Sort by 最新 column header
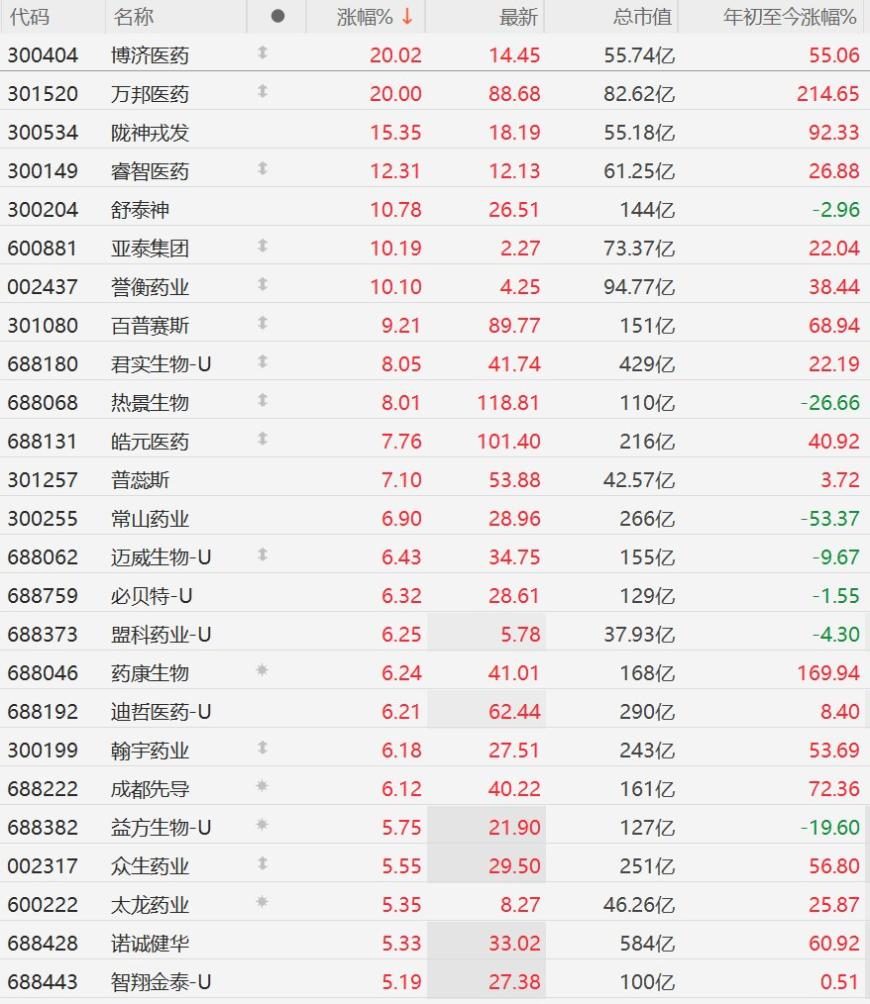Viewport: 870px width, 1004px height. click(x=519, y=17)
